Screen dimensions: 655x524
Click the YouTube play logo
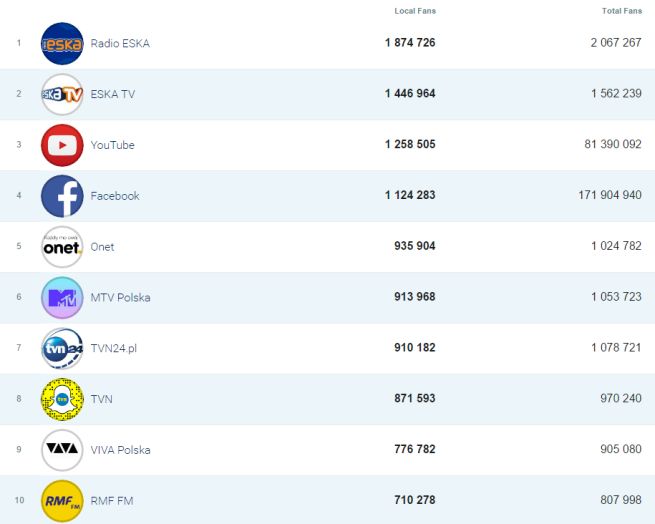(x=62, y=145)
